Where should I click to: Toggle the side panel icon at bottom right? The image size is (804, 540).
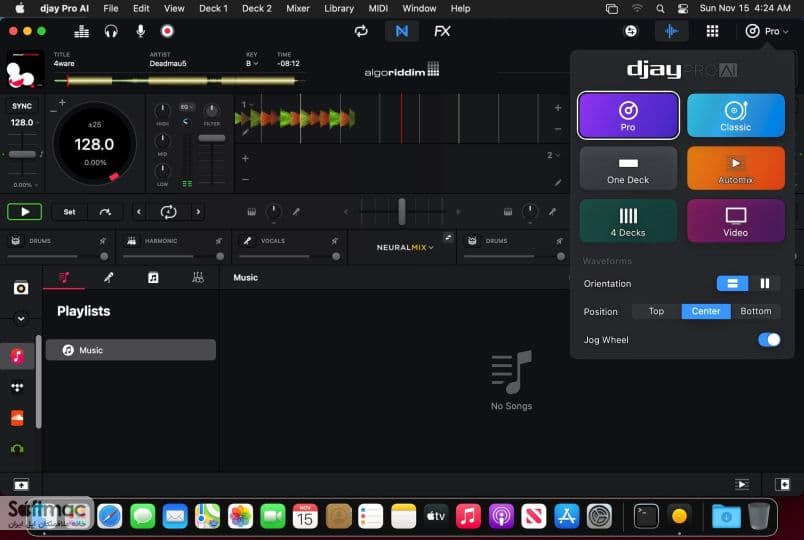pyautogui.click(x=782, y=484)
